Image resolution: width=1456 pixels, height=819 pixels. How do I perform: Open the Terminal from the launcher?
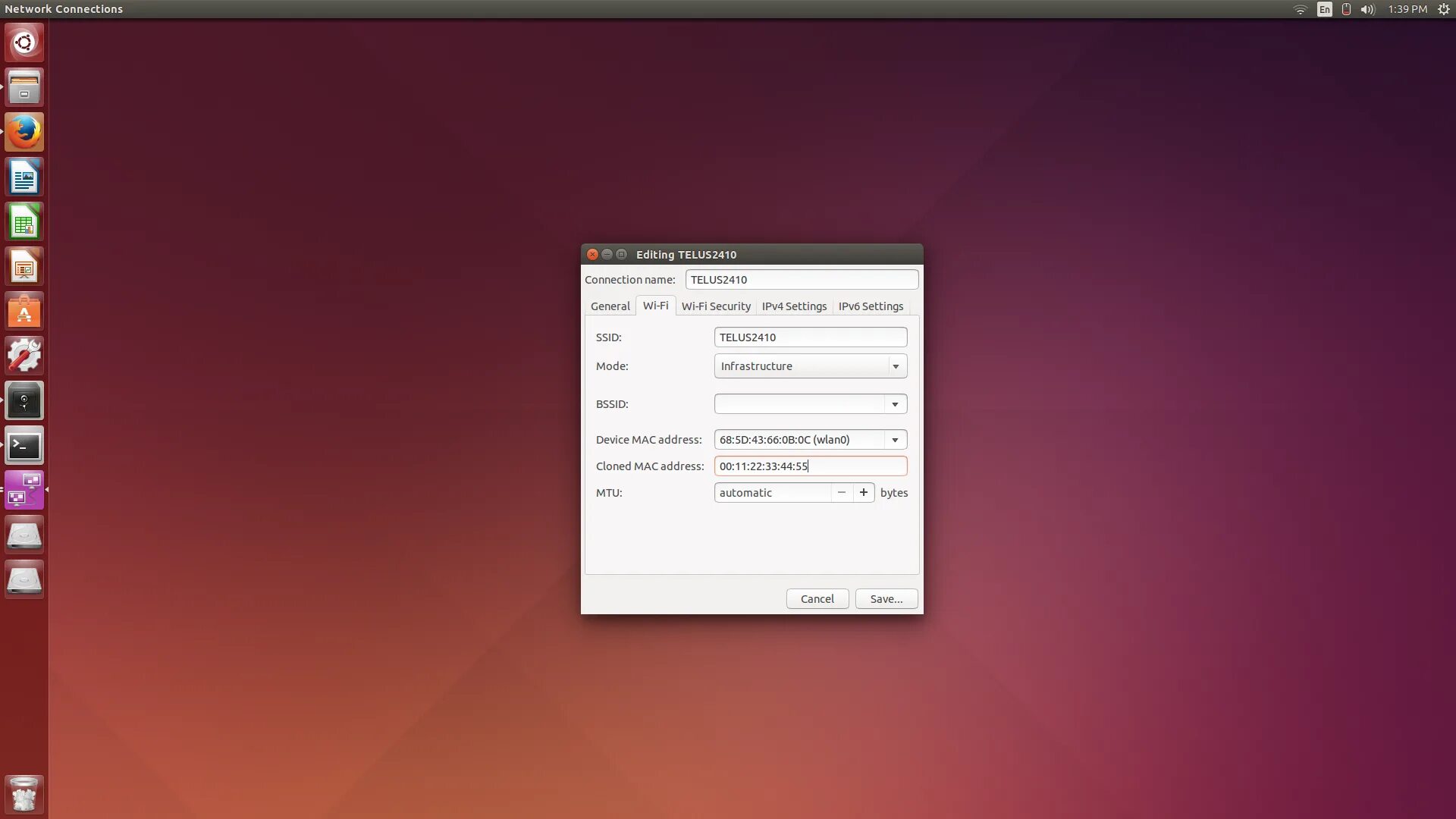24,446
